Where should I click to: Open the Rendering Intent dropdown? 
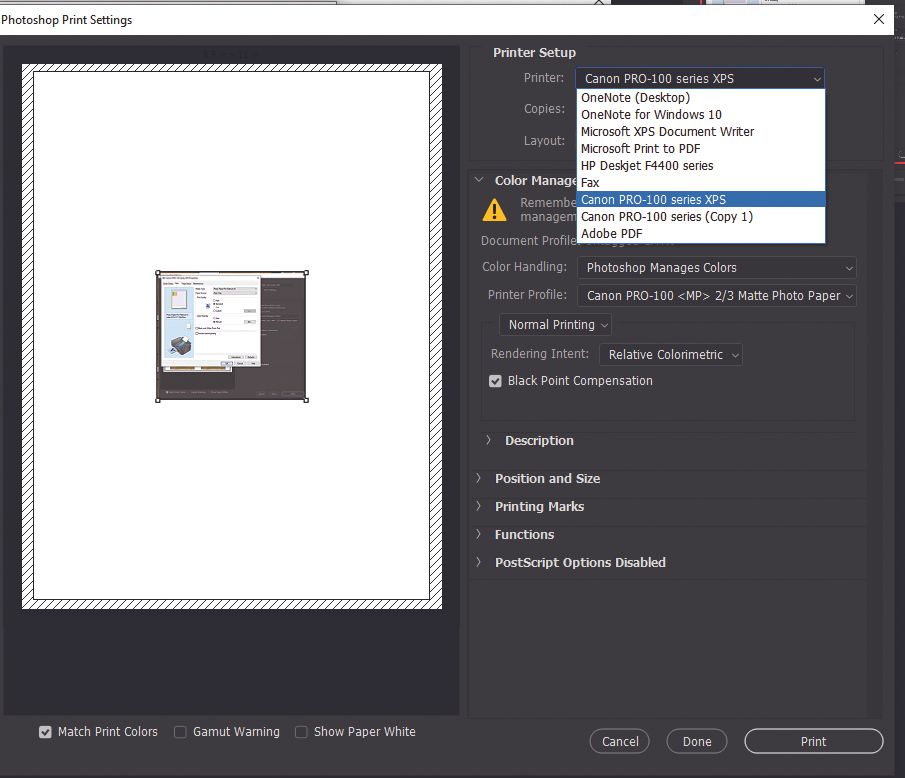click(670, 354)
